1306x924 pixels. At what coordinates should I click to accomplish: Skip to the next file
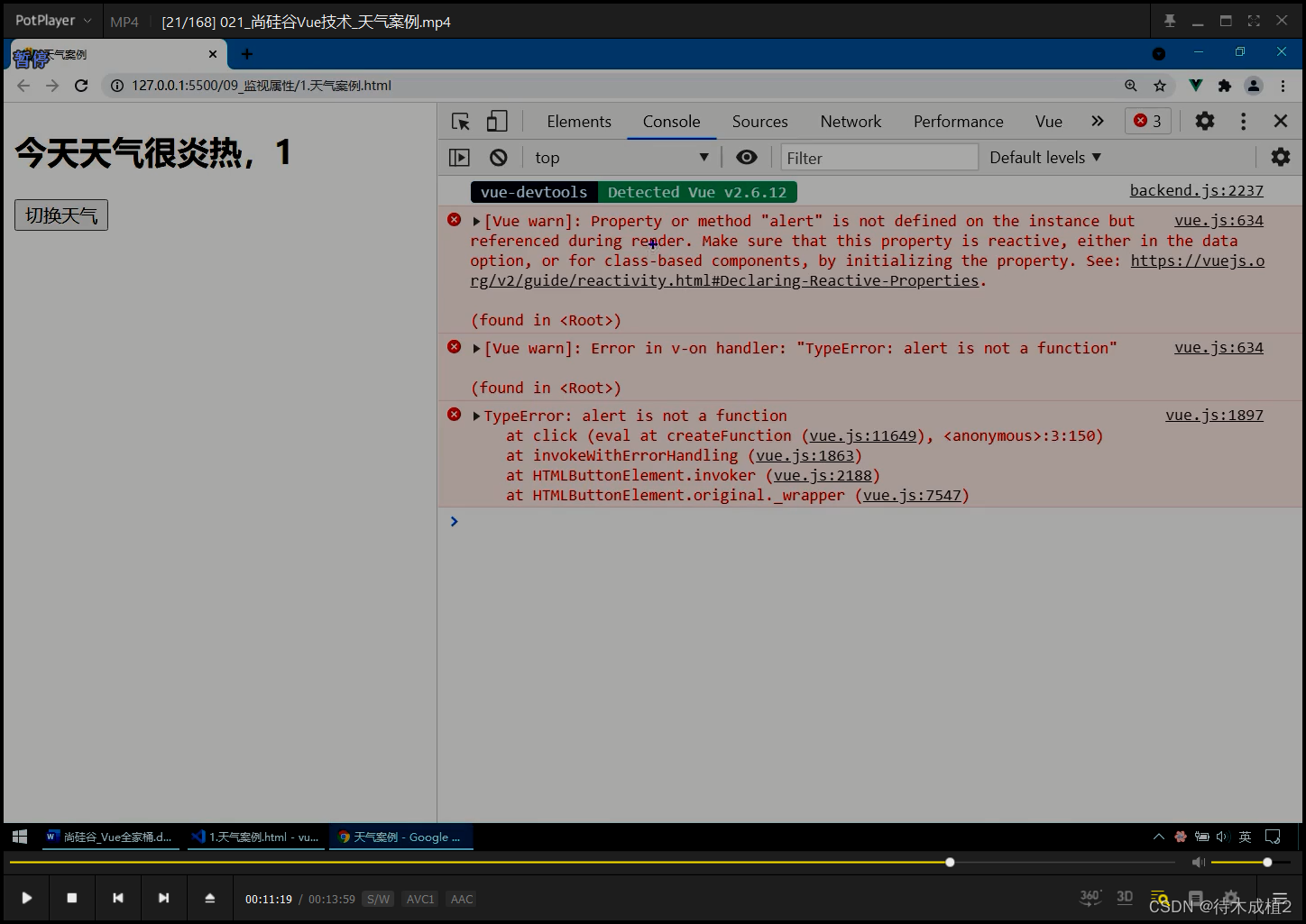click(x=163, y=898)
